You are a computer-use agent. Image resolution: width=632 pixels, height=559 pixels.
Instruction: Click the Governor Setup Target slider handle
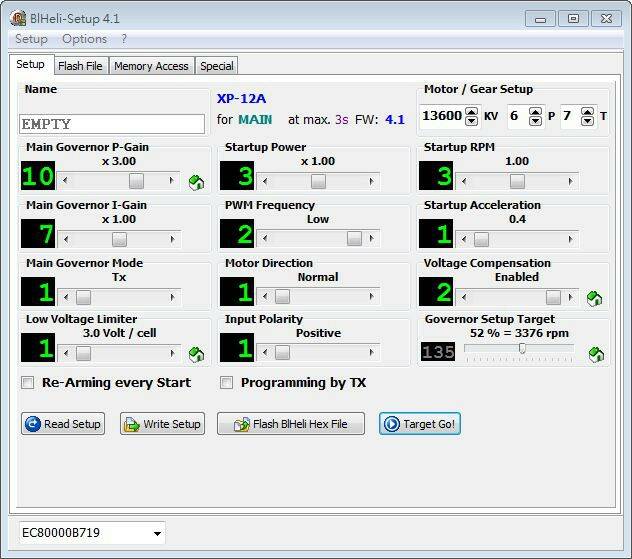pyautogui.click(x=522, y=348)
